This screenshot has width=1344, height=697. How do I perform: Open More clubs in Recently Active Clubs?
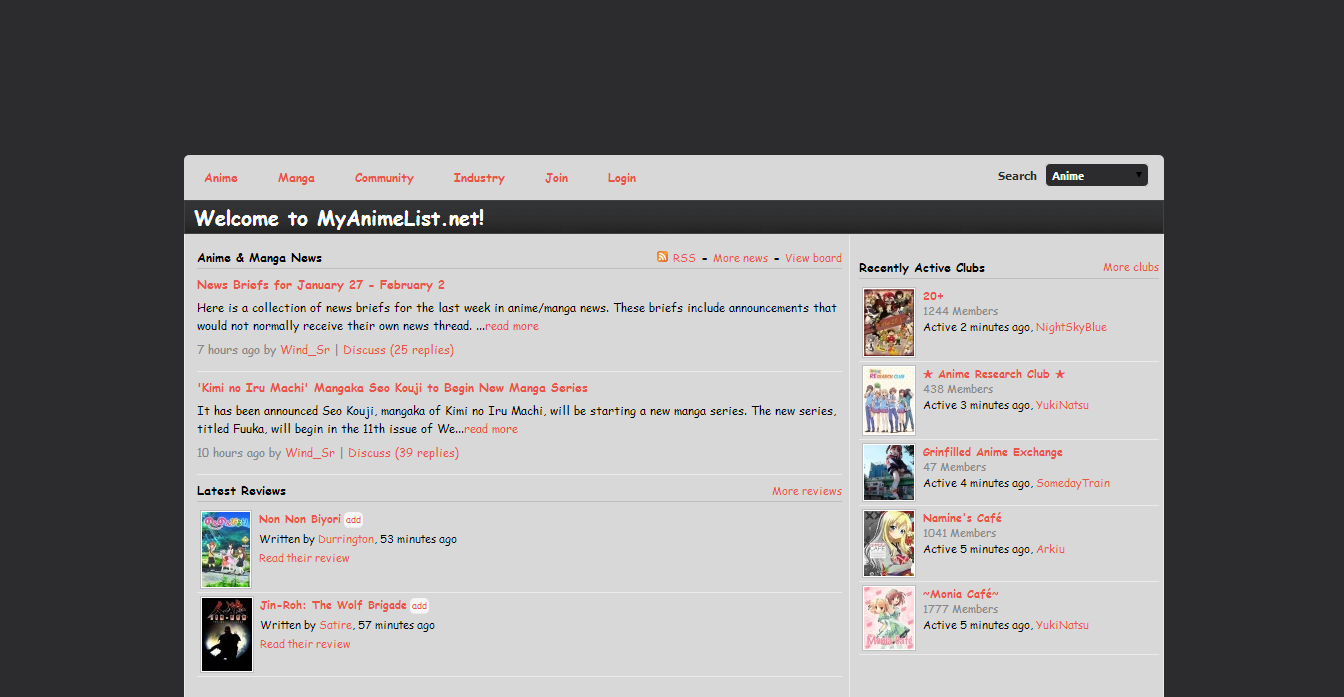(1130, 266)
